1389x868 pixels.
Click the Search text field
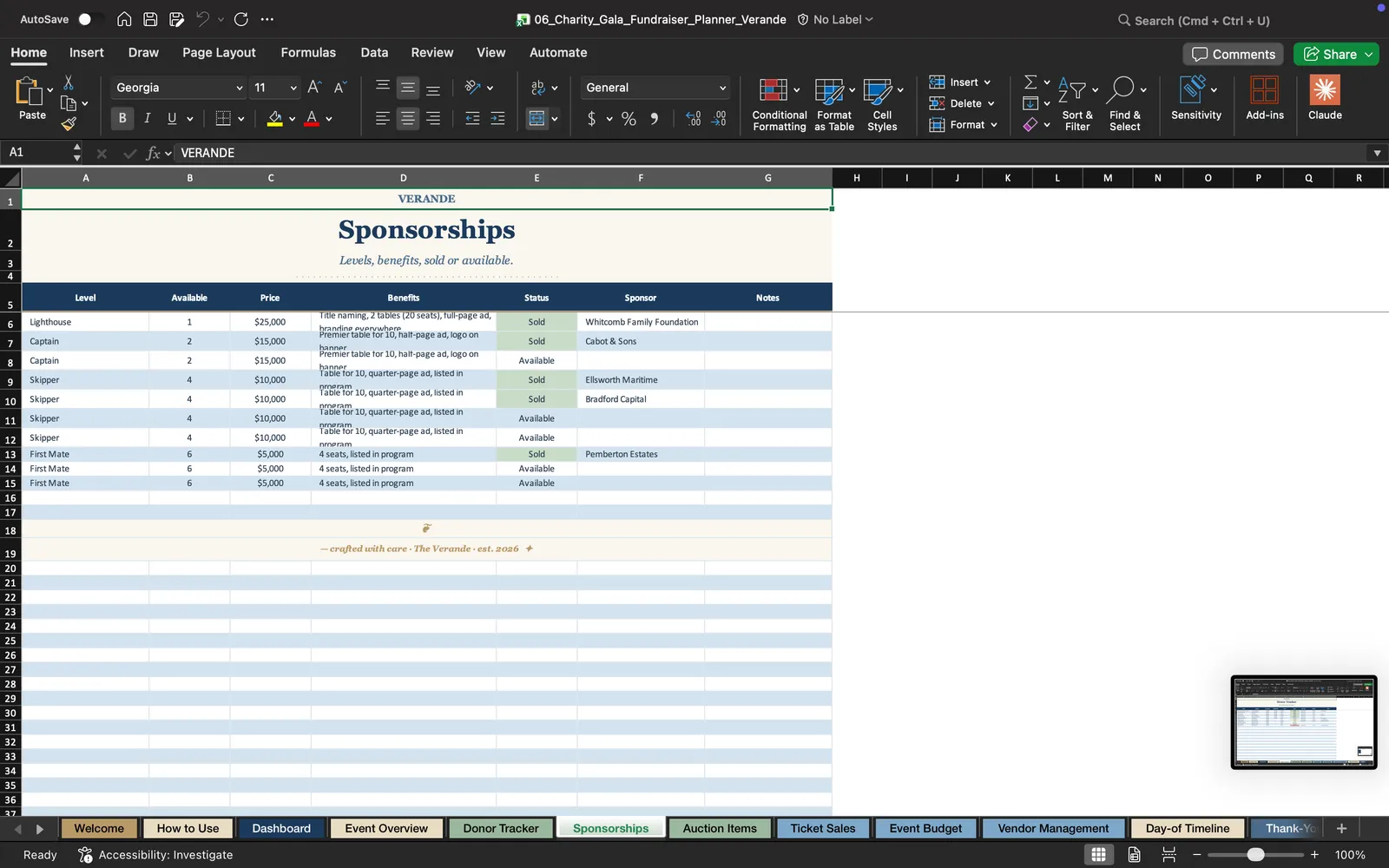click(x=1202, y=20)
